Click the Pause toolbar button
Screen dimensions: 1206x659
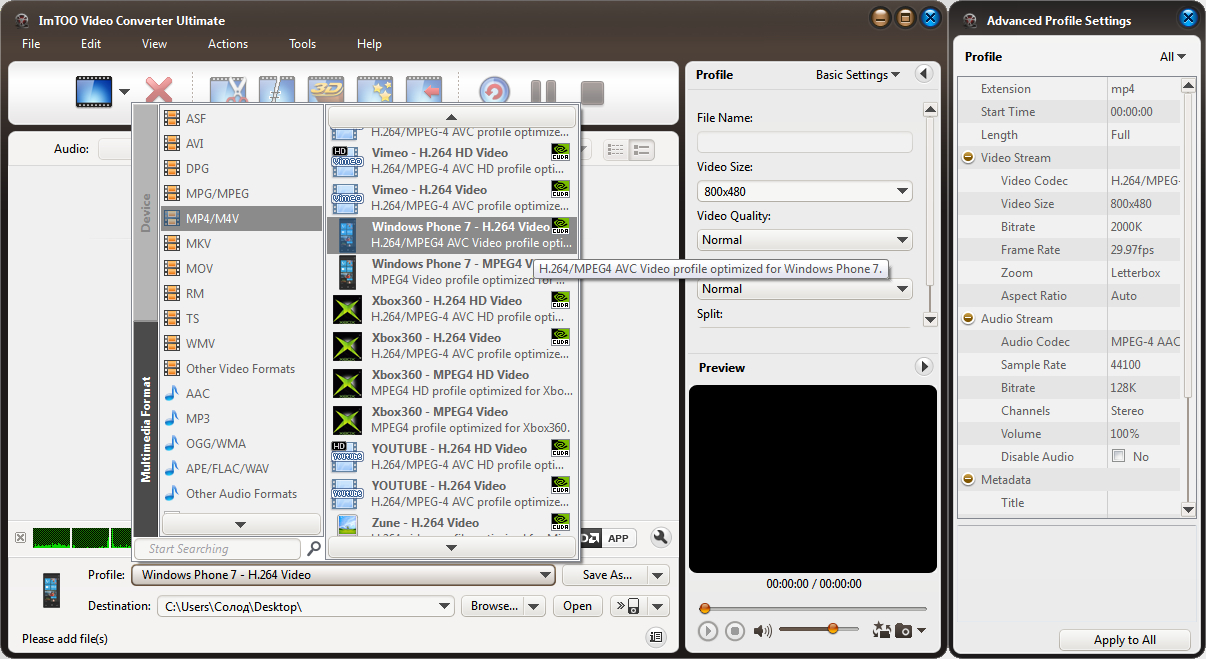pos(543,93)
